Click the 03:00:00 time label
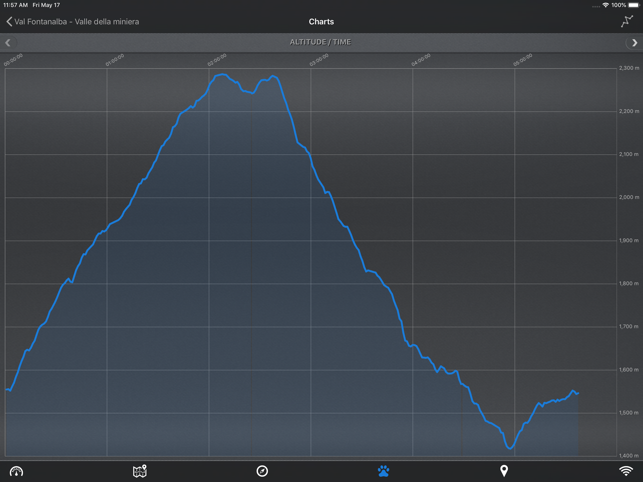The width and height of the screenshot is (643, 482). pos(319,59)
